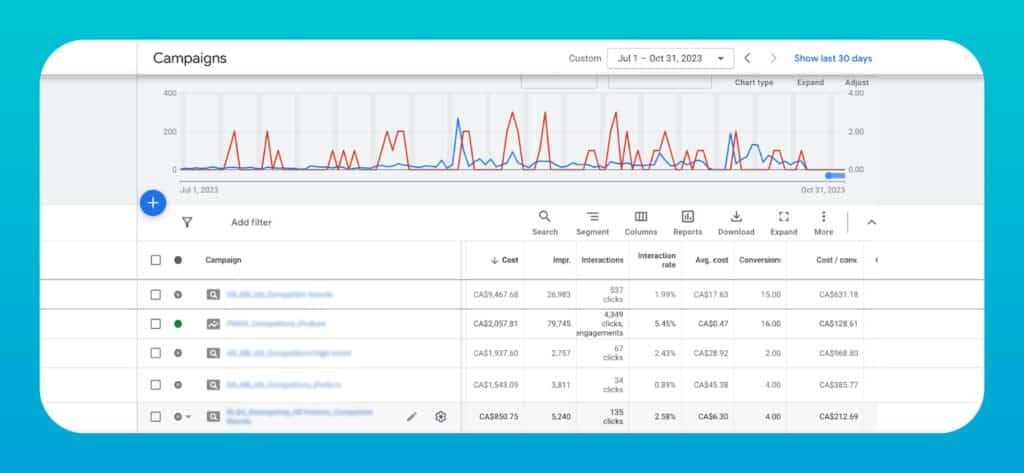Click paused status icon in CA$9,467.68 row
Viewport: 1024px width, 473px height.
[178, 295]
